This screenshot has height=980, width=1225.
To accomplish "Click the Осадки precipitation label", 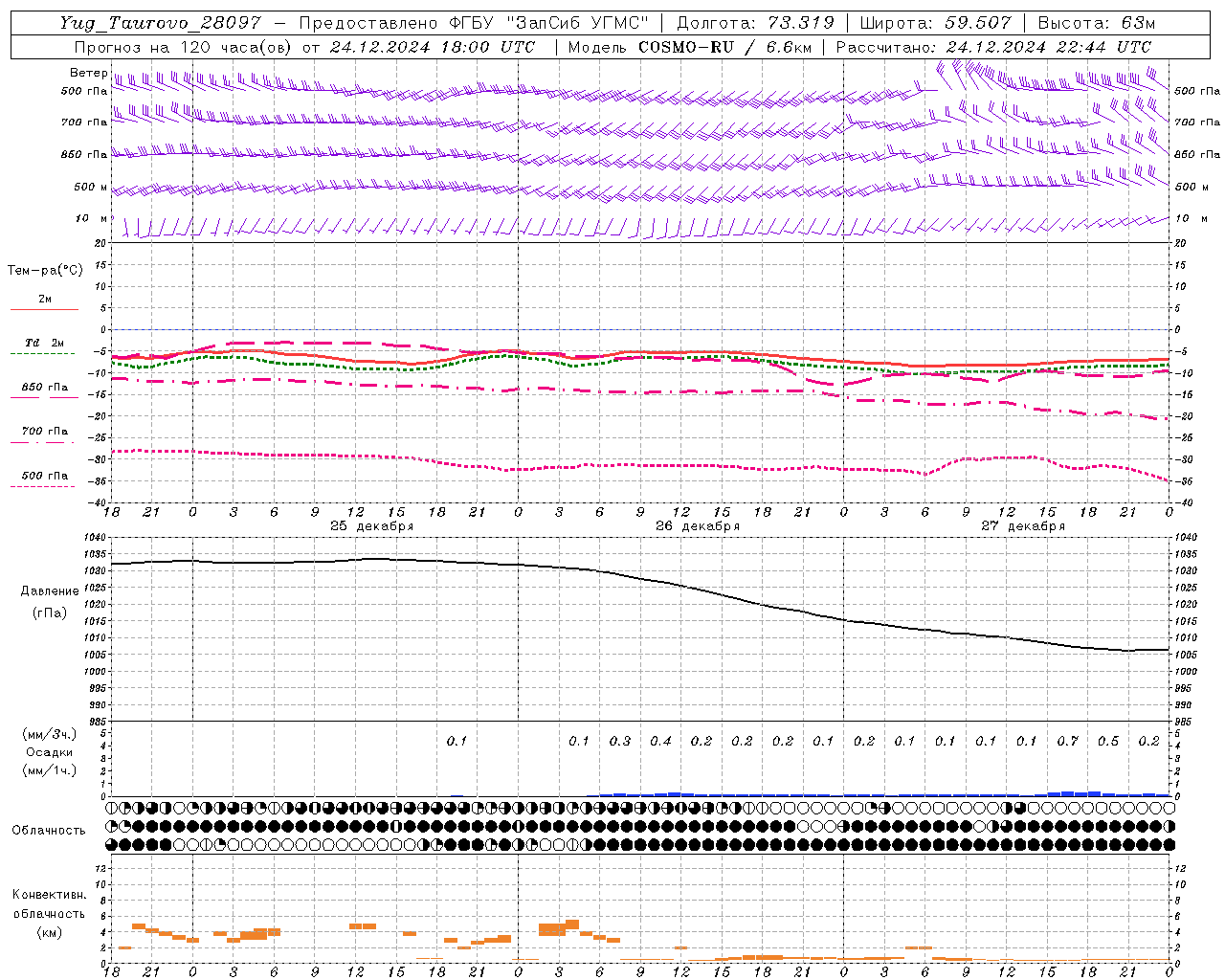I will [x=50, y=752].
